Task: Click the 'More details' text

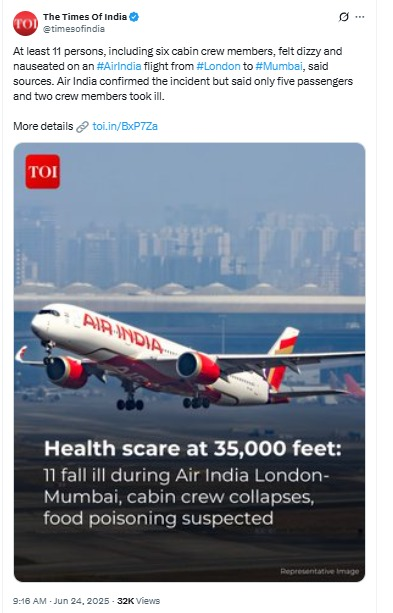Action: [43, 126]
